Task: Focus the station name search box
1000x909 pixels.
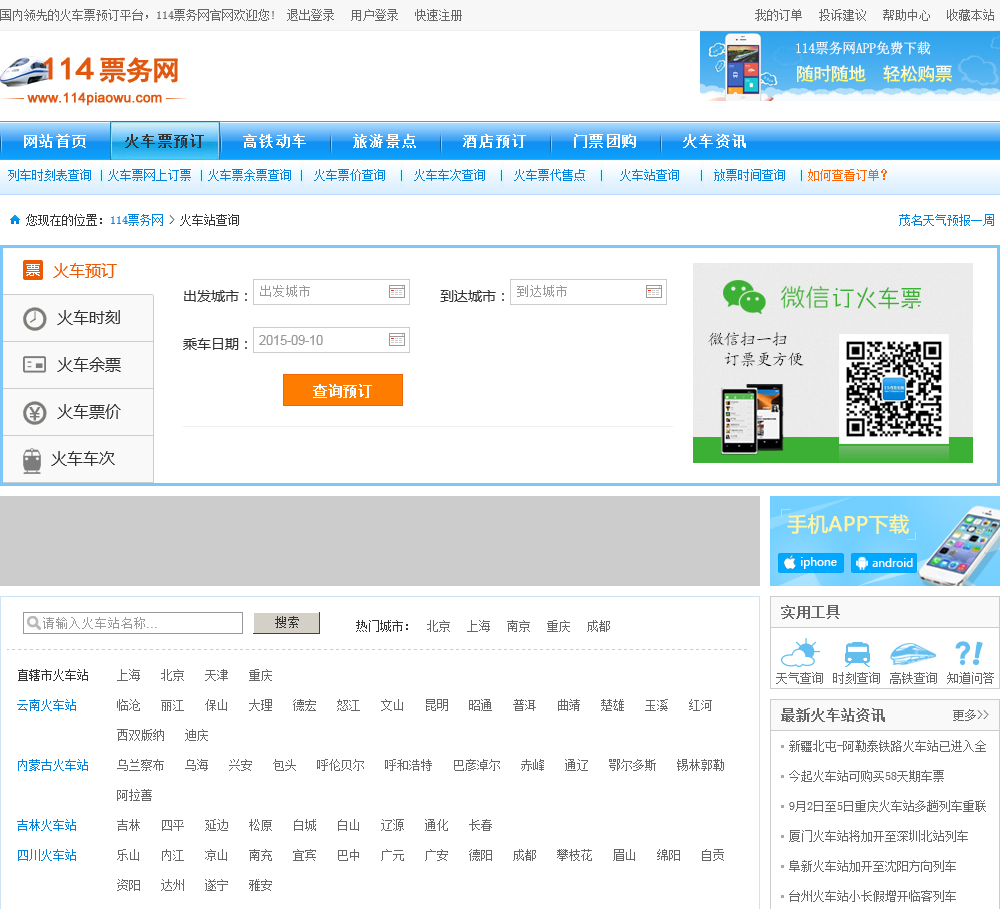Action: pos(133,623)
